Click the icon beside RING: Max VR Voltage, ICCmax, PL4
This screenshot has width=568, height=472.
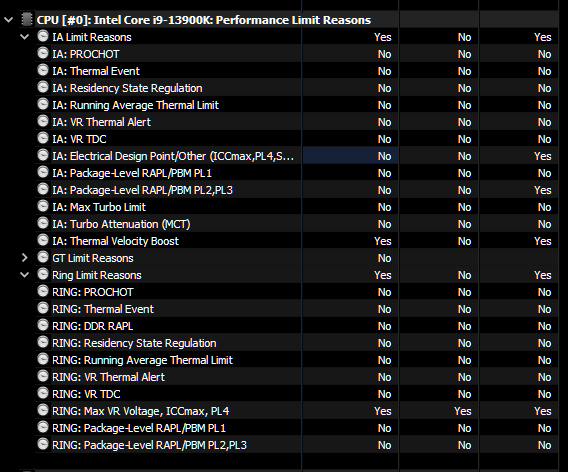point(43,411)
